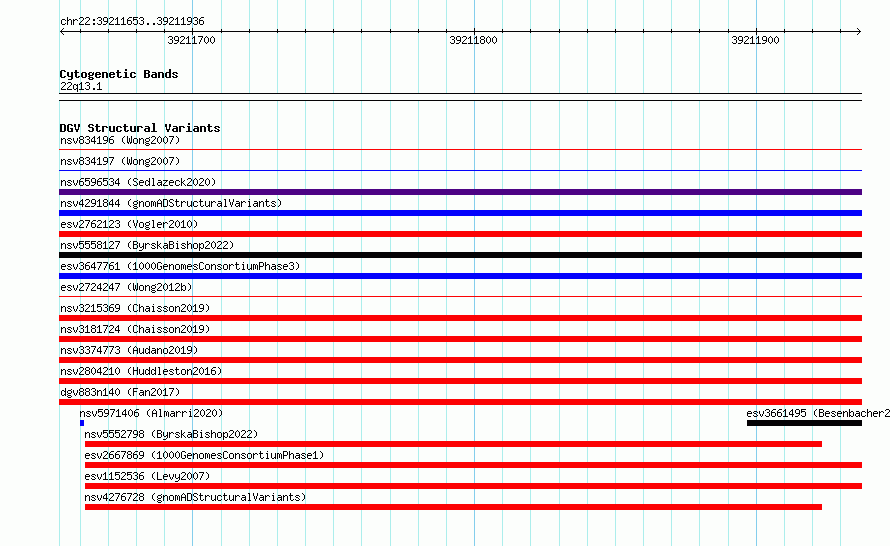Click the nsv5971406 (Almarri2020) label

pos(151,413)
